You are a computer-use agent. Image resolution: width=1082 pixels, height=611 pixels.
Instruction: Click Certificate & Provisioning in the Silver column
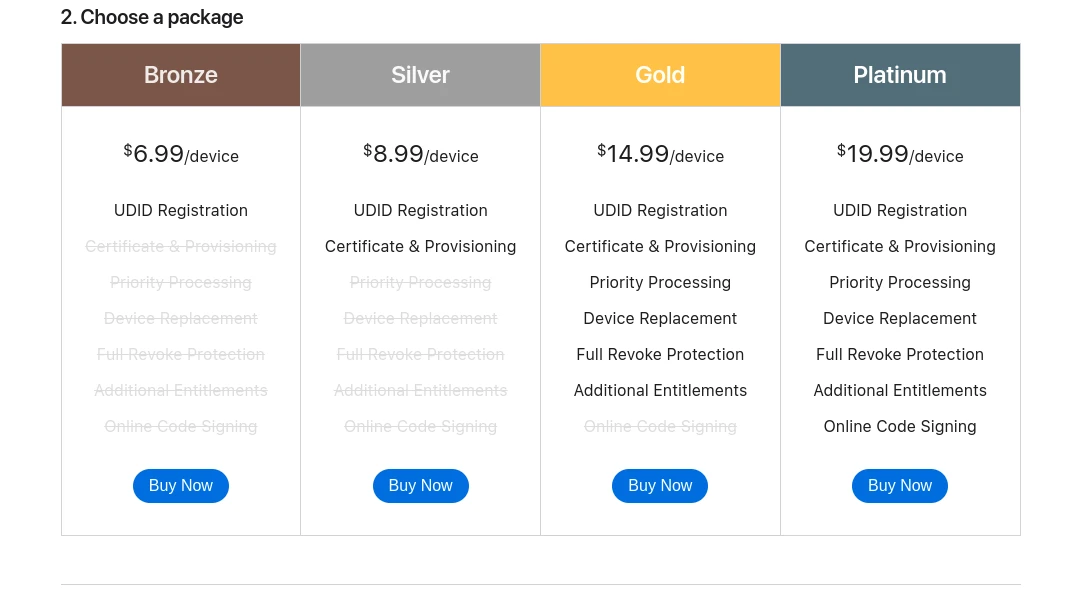click(421, 247)
